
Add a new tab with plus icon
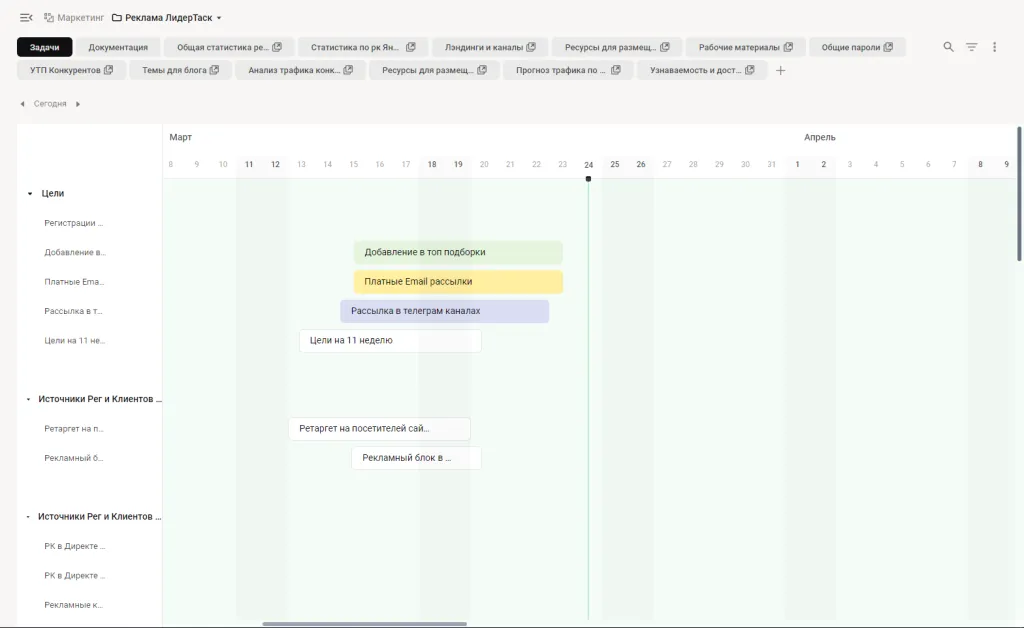[781, 70]
